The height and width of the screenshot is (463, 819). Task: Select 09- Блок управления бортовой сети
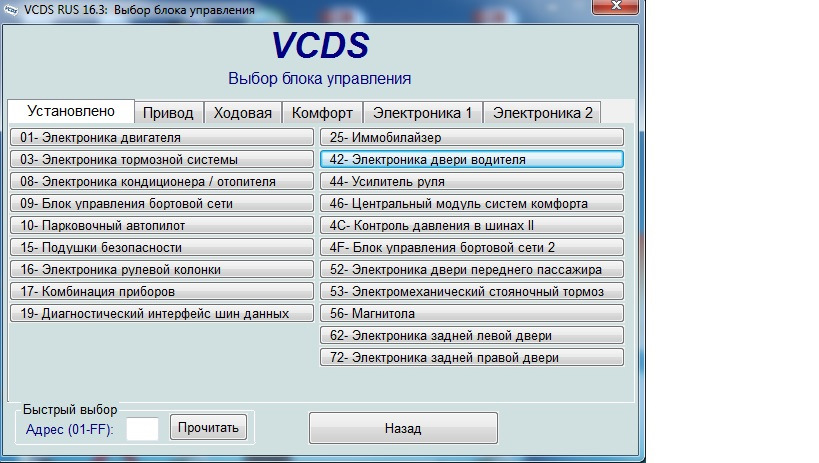(x=162, y=203)
